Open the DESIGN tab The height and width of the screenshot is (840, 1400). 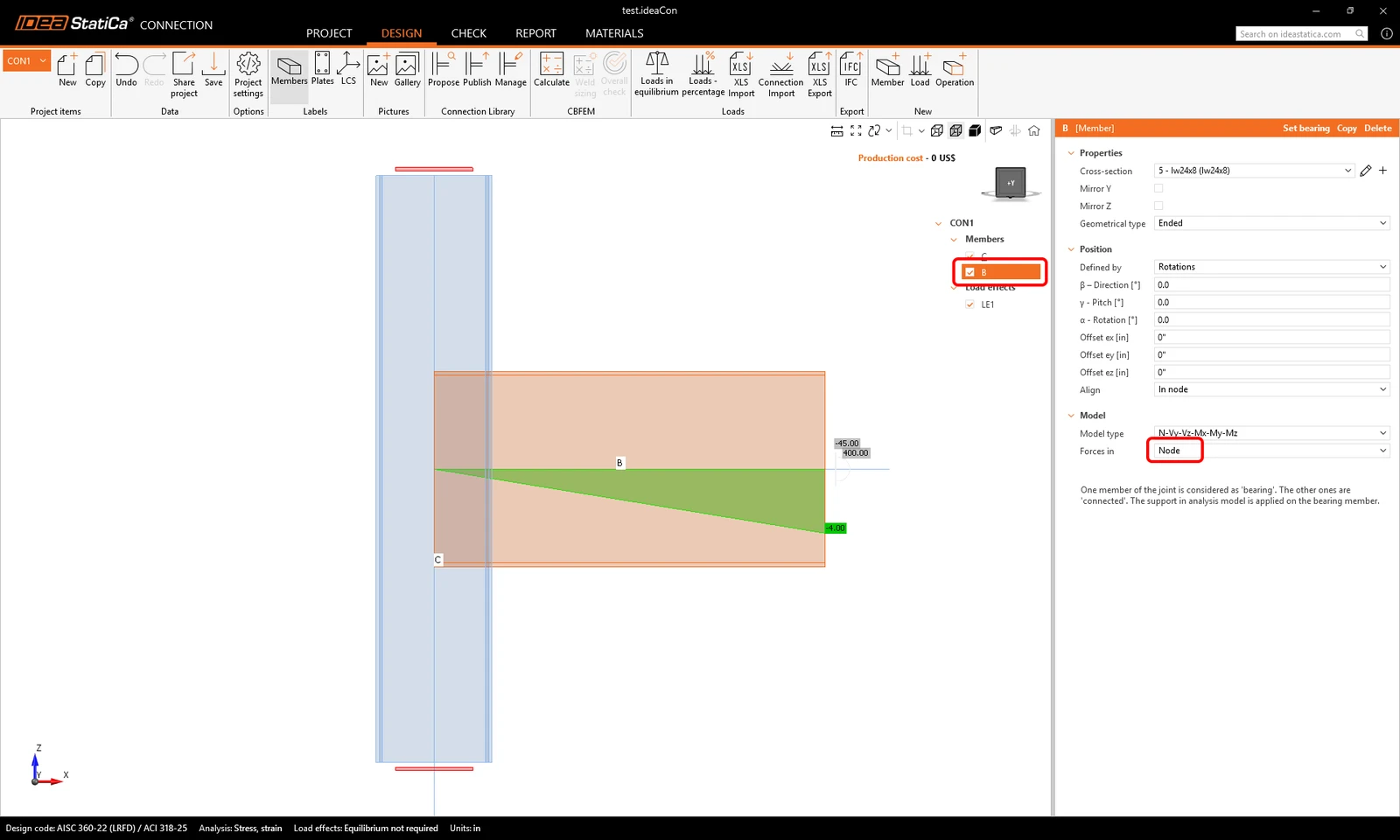402,33
